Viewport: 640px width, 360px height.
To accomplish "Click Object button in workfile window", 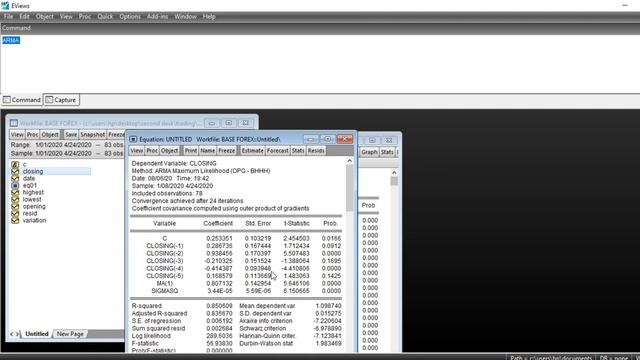I will pos(50,134).
